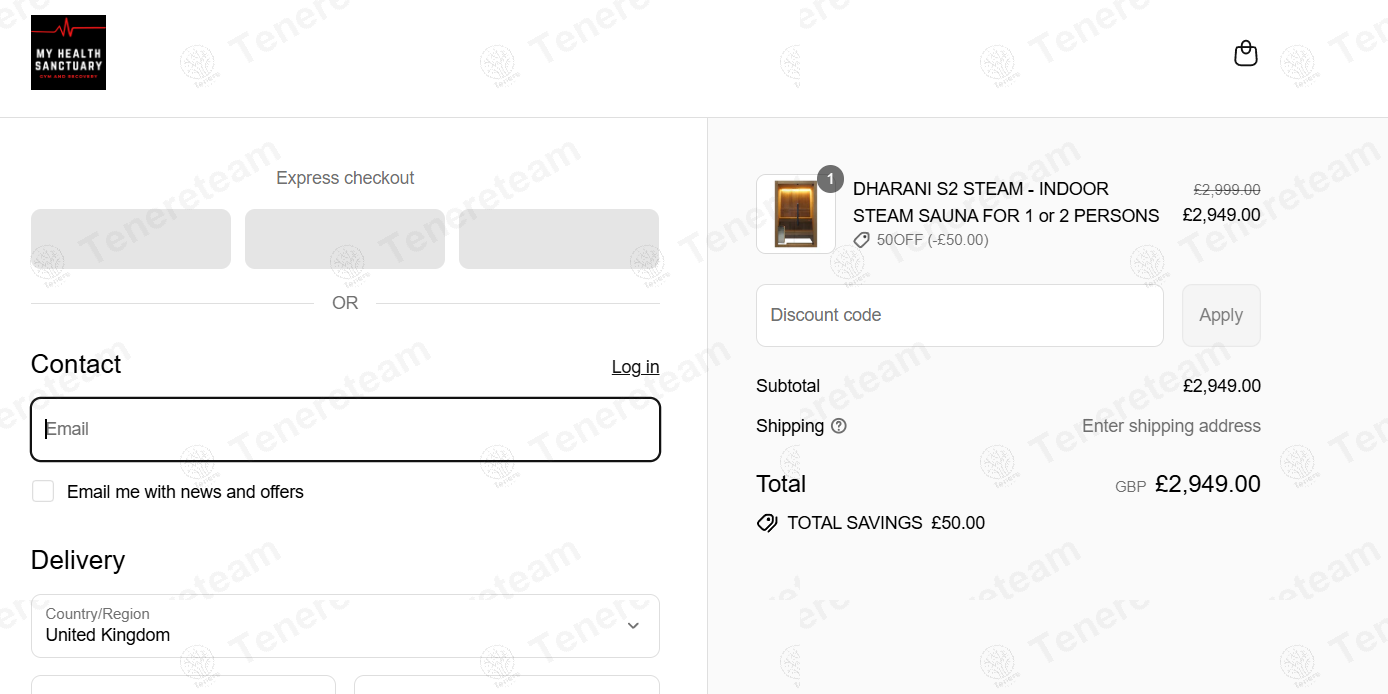The width and height of the screenshot is (1388, 694).
Task: Click the 50OFF discount tag icon
Action: [861, 240]
